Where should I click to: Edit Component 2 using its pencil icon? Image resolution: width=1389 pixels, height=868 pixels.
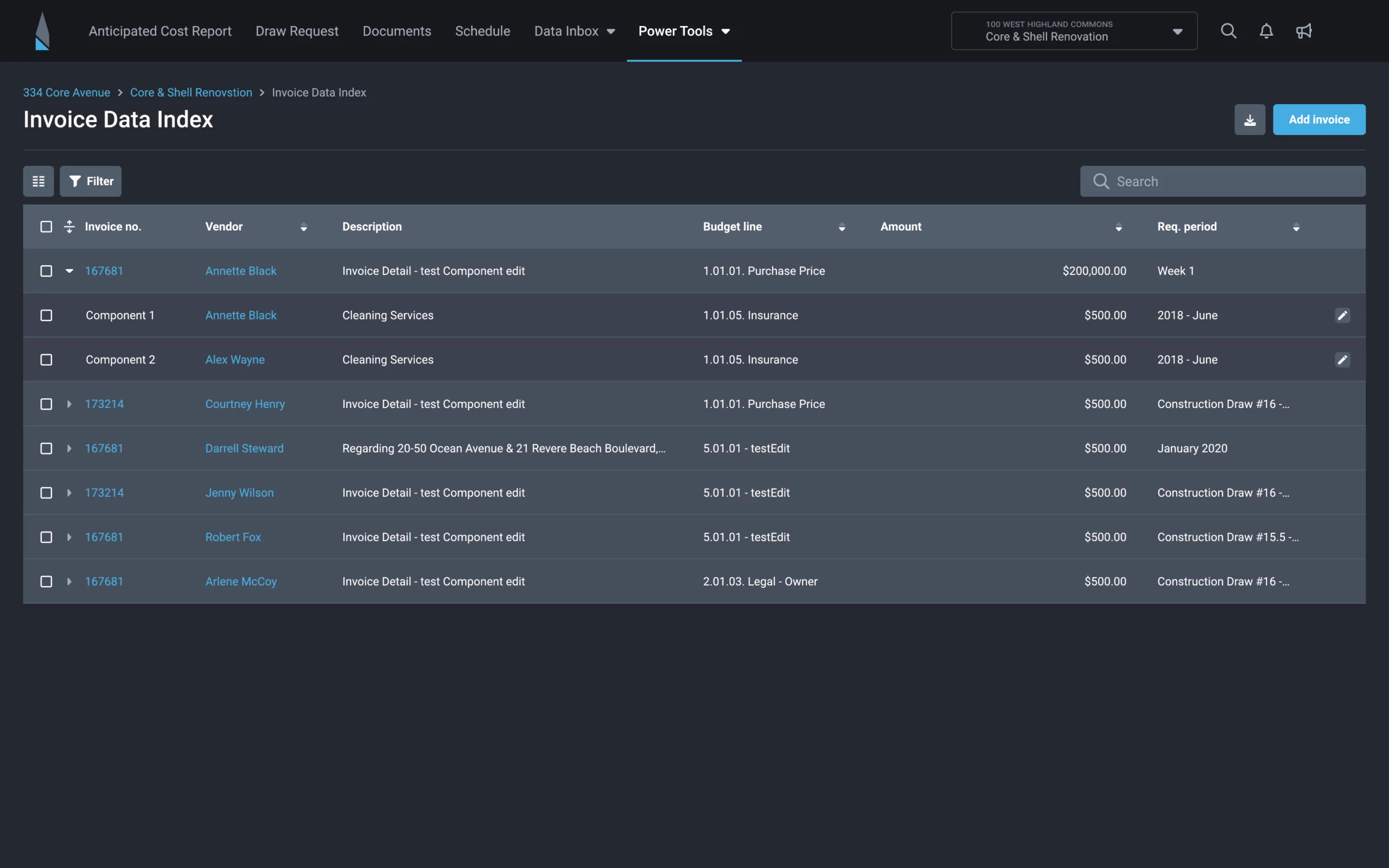[1342, 359]
